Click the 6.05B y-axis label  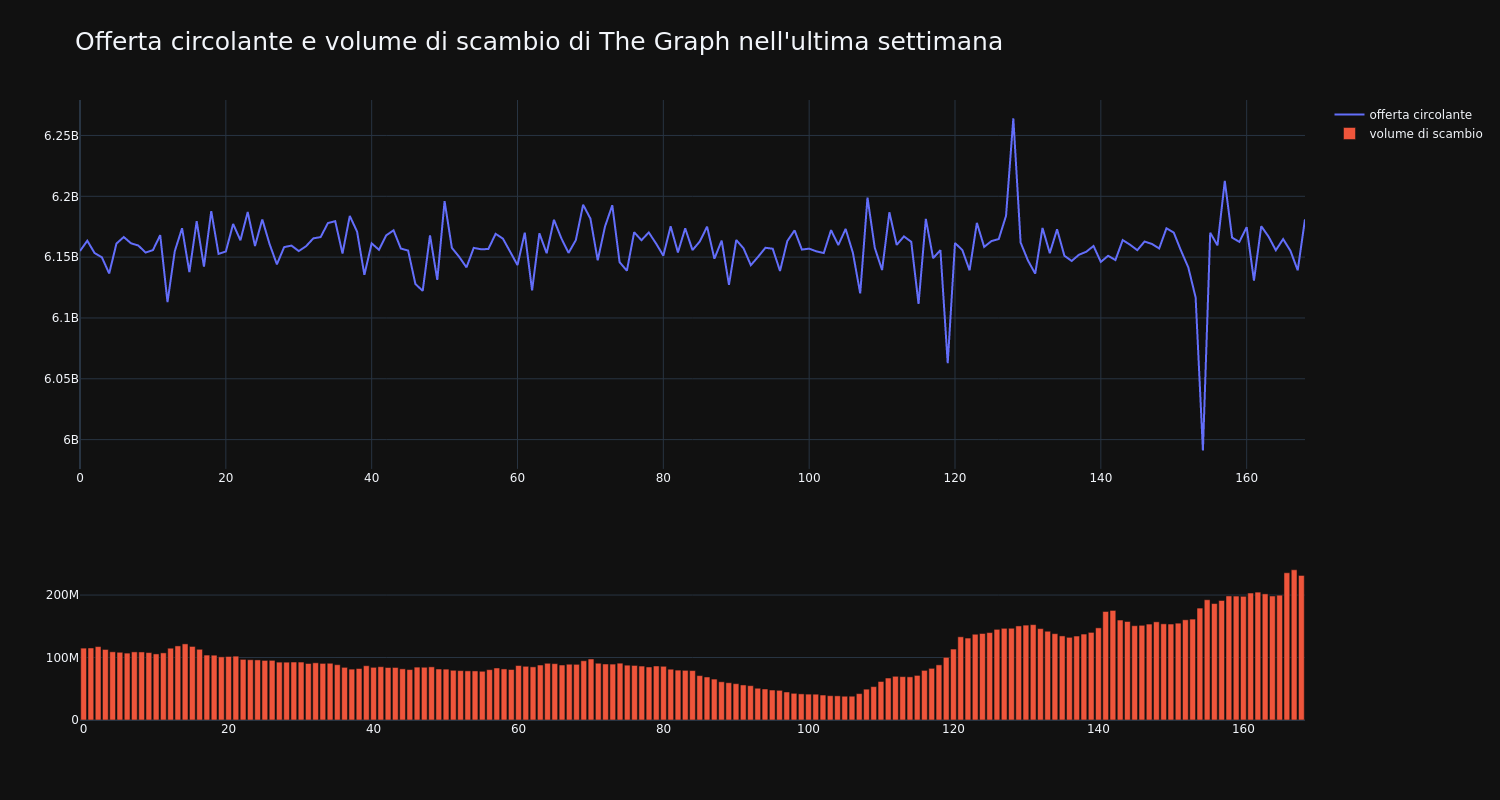(x=60, y=379)
